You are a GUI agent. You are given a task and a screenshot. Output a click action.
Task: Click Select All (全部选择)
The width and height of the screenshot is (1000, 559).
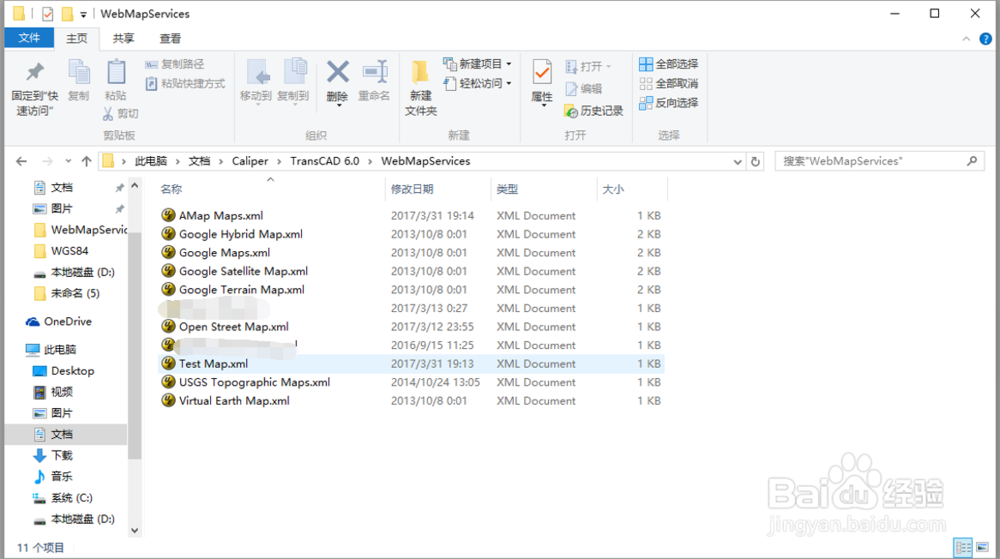pyautogui.click(x=668, y=64)
